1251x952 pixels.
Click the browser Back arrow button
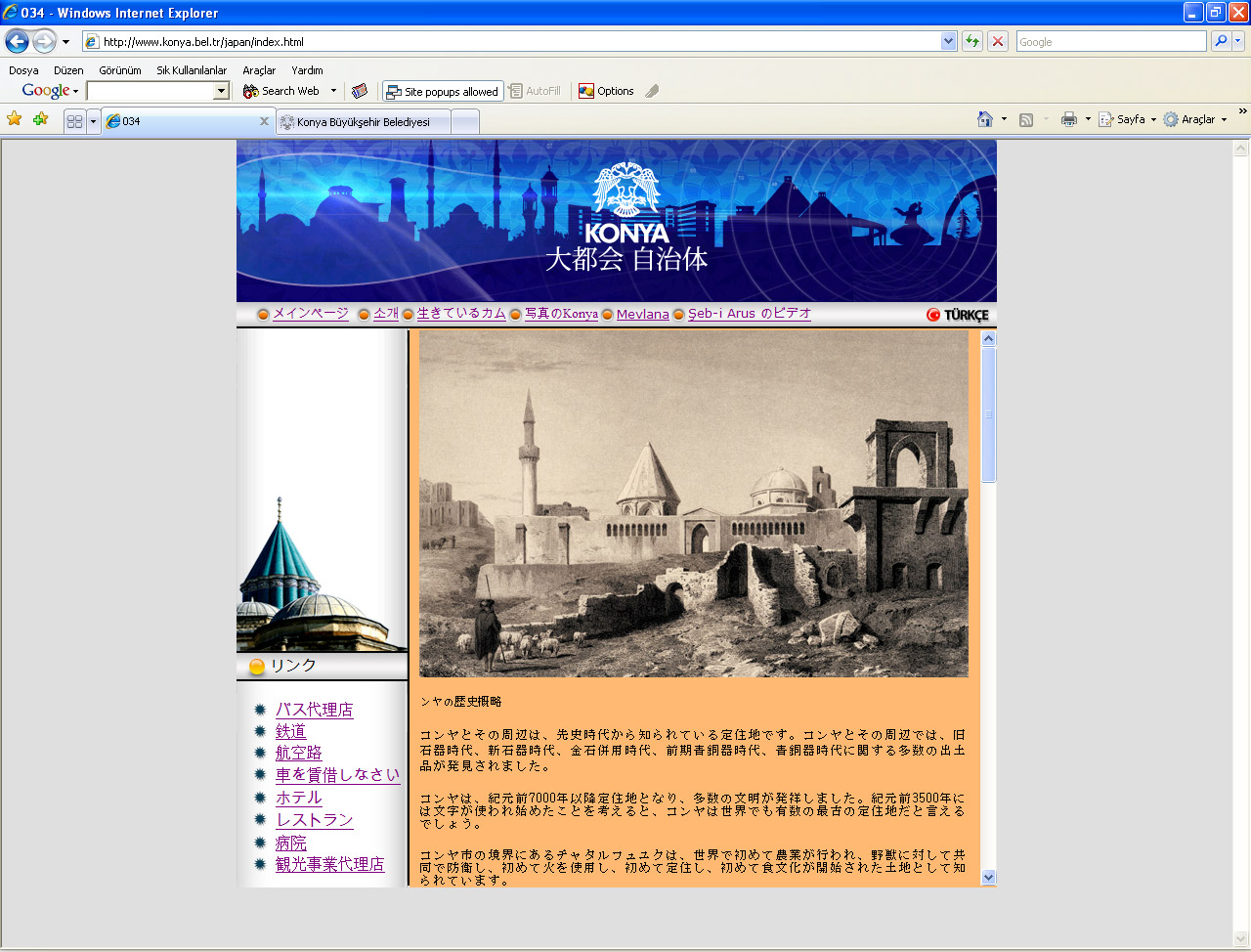click(17, 41)
